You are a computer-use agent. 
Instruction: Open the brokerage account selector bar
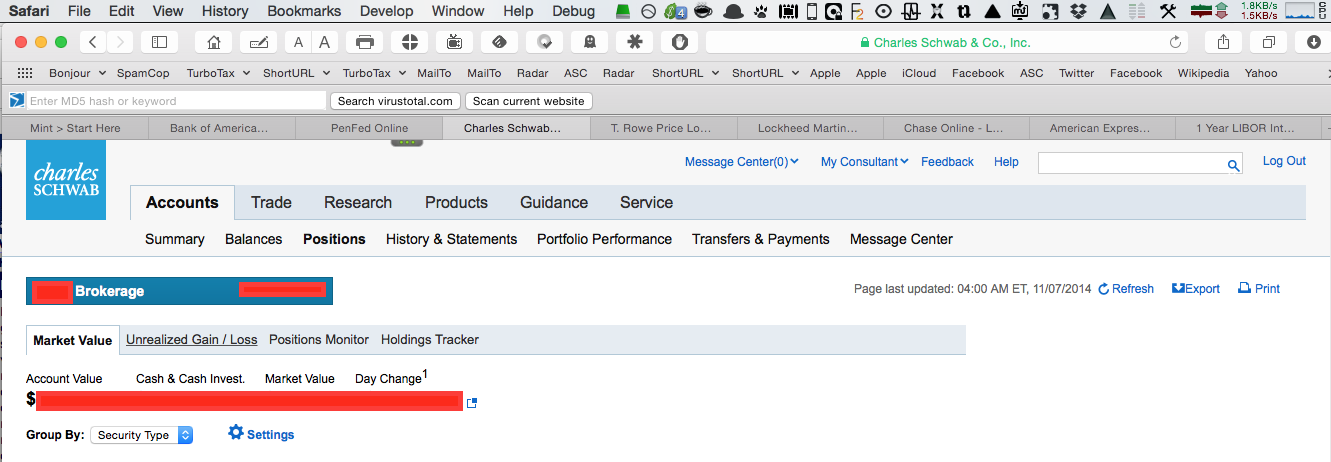[179, 291]
